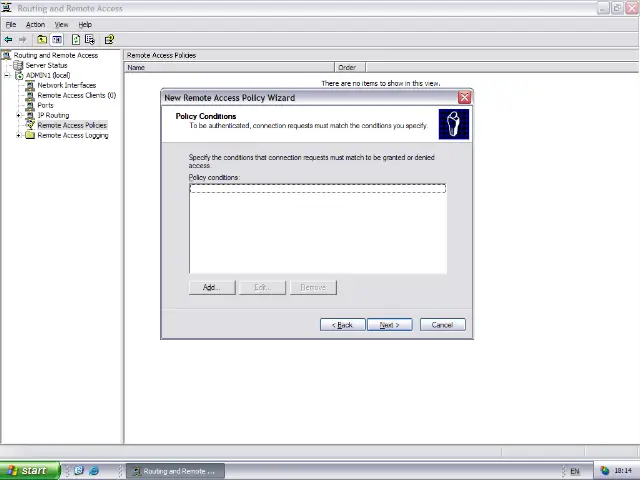The height and width of the screenshot is (480, 640).
Task: Click the Routing and Remote Access title icon
Action: click(x=7, y=8)
